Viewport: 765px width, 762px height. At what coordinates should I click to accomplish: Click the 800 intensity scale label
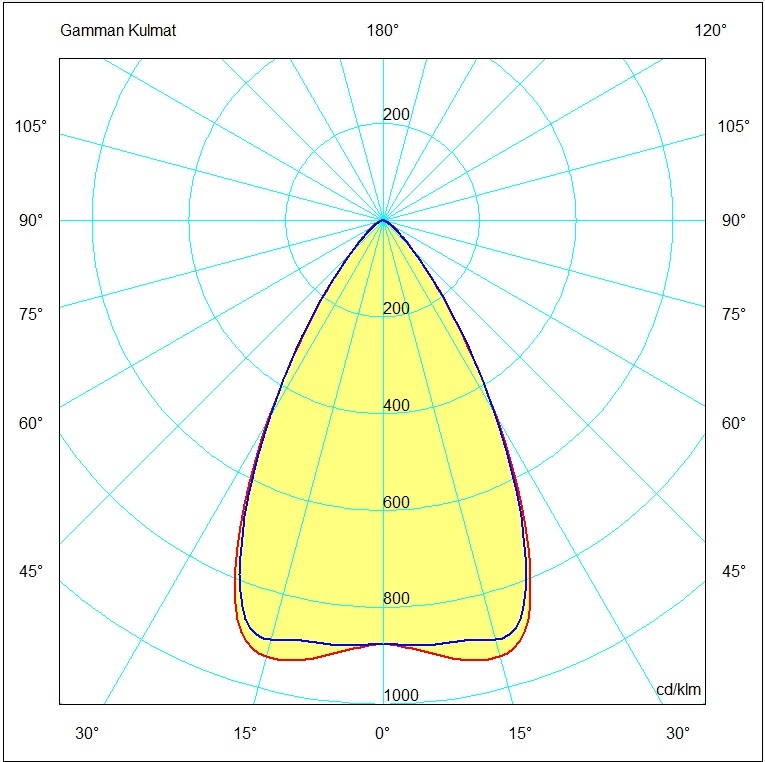point(396,599)
